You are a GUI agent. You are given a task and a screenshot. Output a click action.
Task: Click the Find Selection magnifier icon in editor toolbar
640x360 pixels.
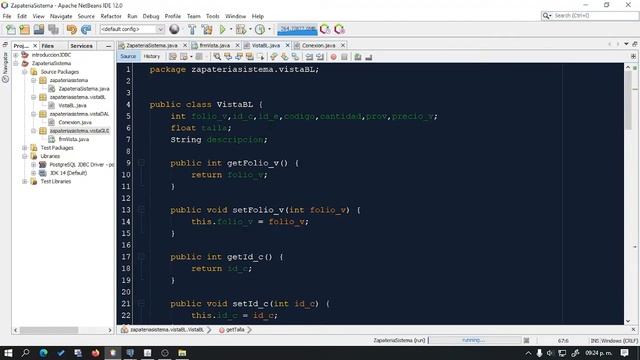pos(217,57)
